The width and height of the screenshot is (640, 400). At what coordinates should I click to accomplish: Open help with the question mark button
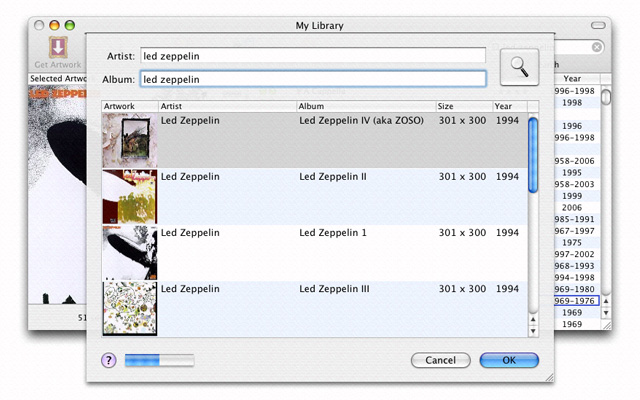(x=109, y=360)
